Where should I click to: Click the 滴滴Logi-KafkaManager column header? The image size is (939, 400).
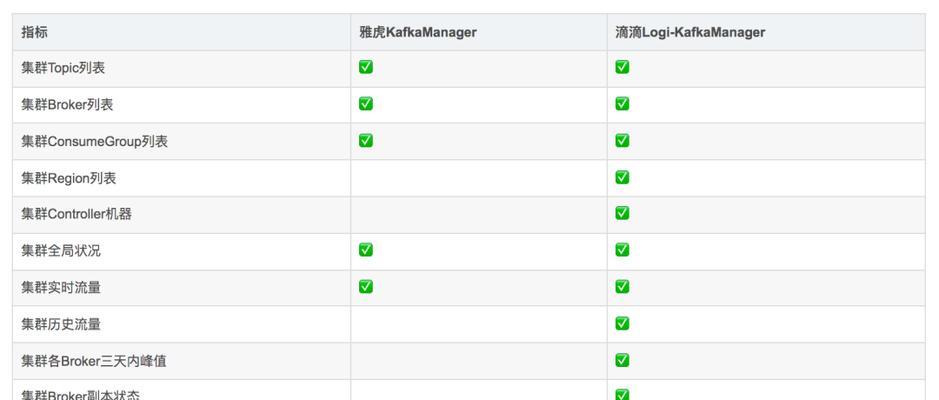coord(690,32)
